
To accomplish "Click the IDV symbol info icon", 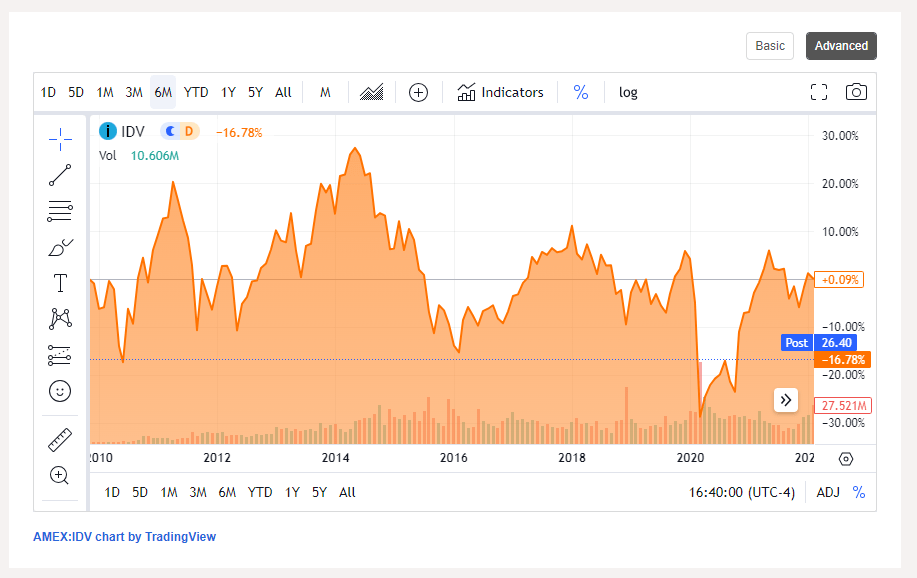I will click(x=108, y=131).
